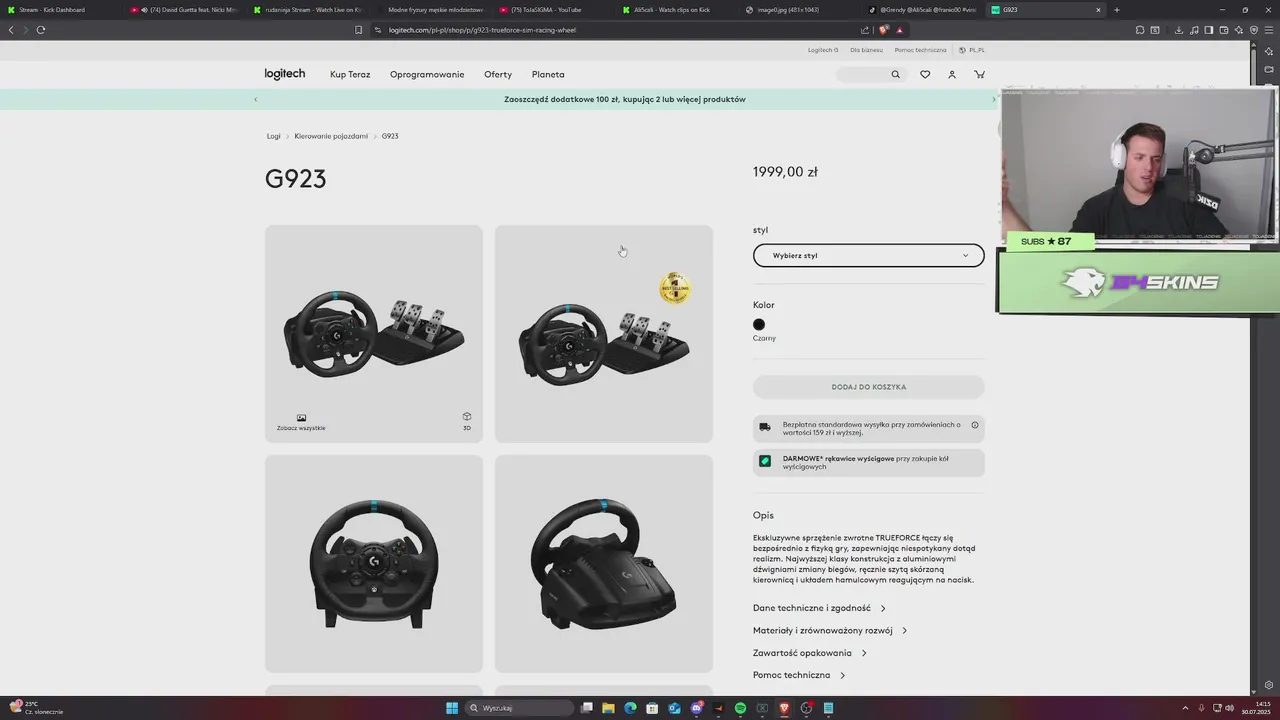Open Microsoft Edge from the taskbar
The height and width of the screenshot is (720, 1280).
pyautogui.click(x=630, y=708)
